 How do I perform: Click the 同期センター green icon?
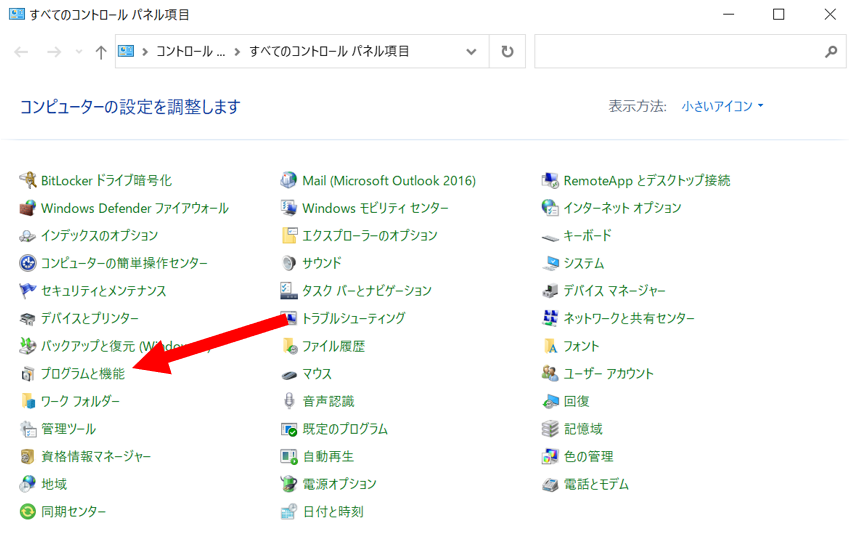coord(28,512)
